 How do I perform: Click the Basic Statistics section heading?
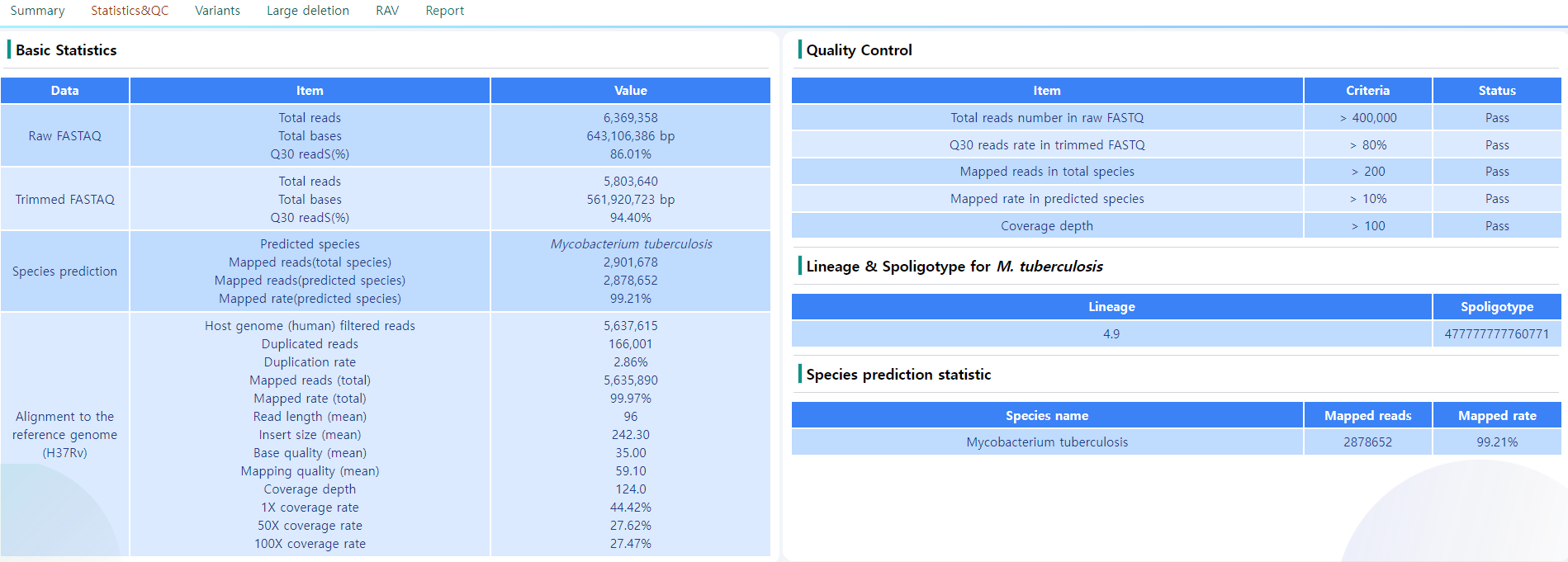66,50
